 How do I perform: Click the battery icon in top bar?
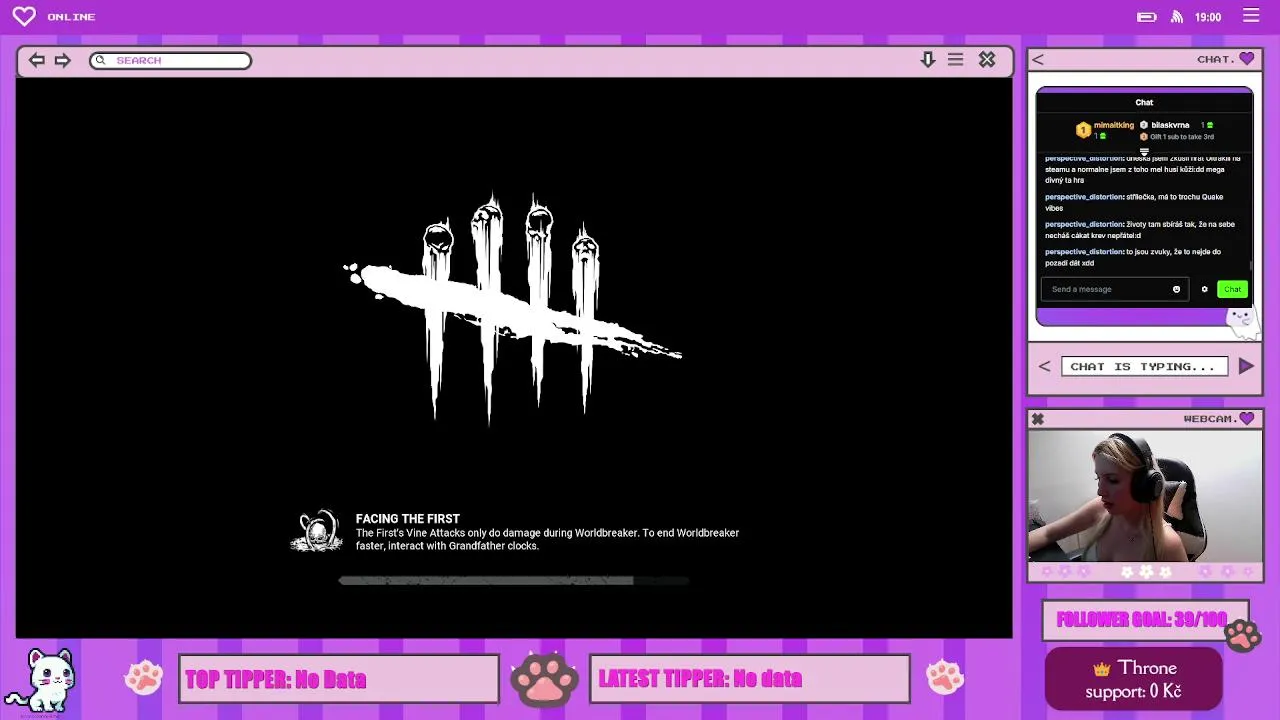coord(1147,17)
